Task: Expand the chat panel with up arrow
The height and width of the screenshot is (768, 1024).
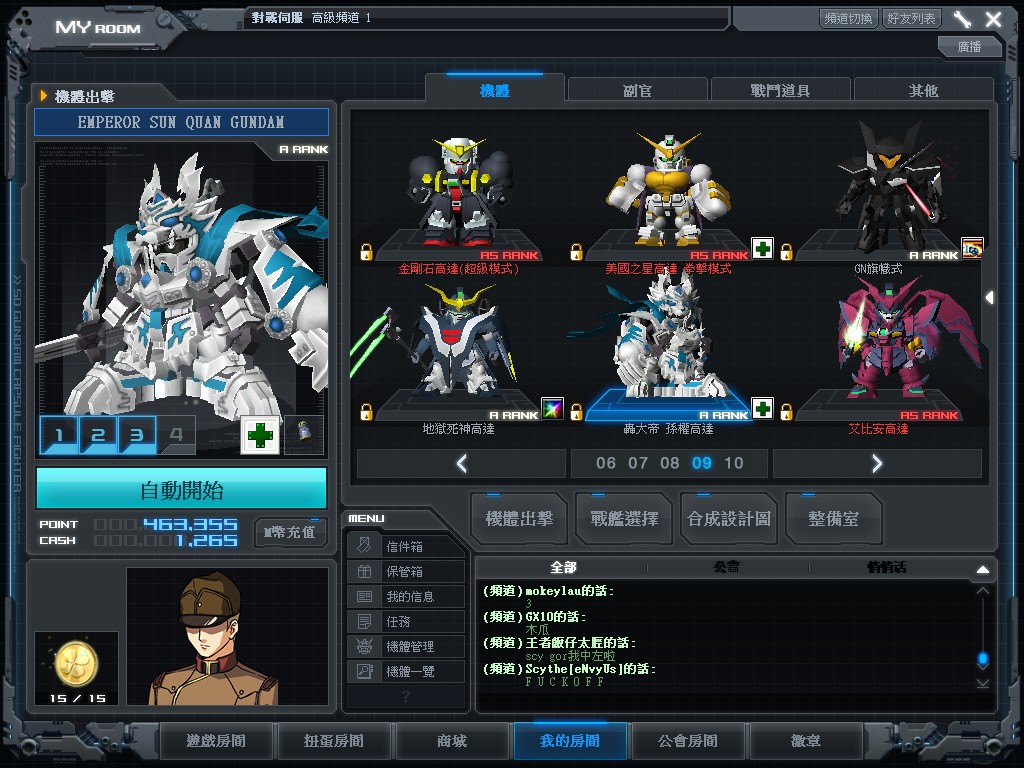Action: click(982, 569)
